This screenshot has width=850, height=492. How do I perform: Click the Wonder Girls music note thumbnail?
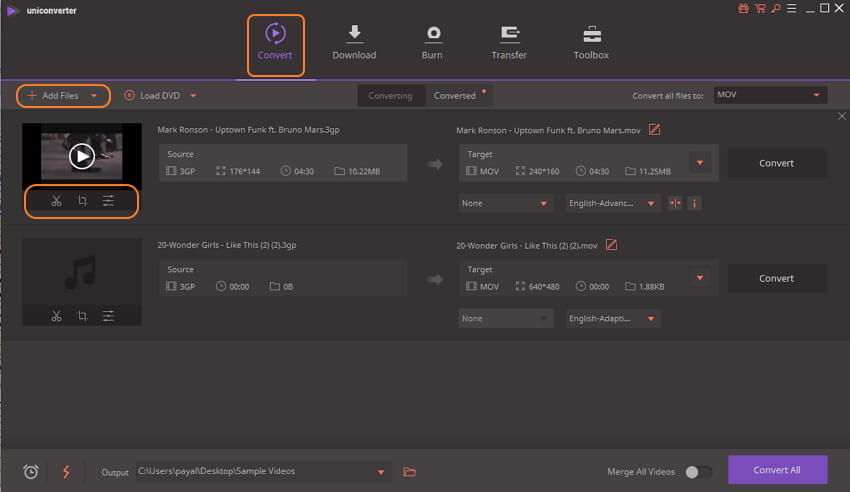click(81, 272)
